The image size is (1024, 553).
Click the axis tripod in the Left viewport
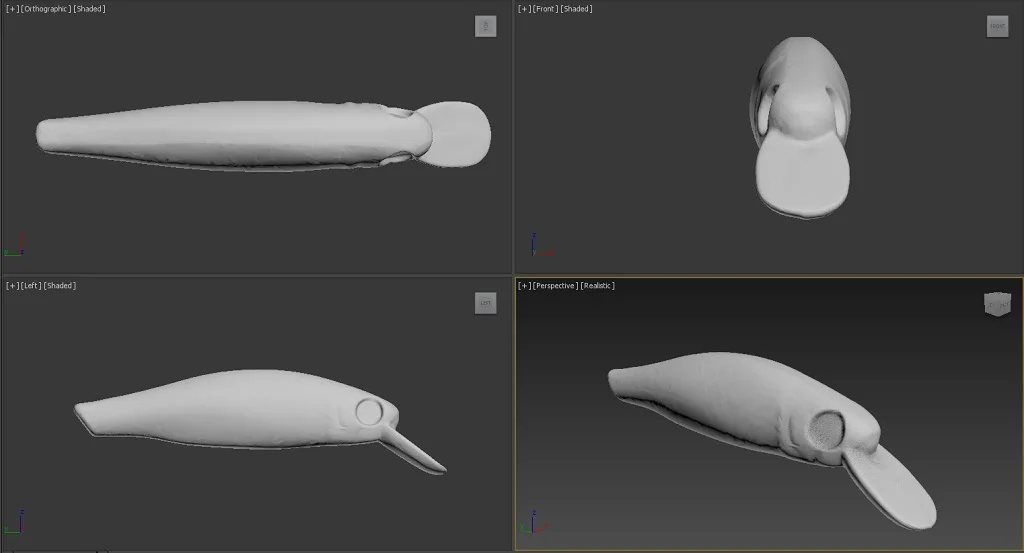coord(15,523)
